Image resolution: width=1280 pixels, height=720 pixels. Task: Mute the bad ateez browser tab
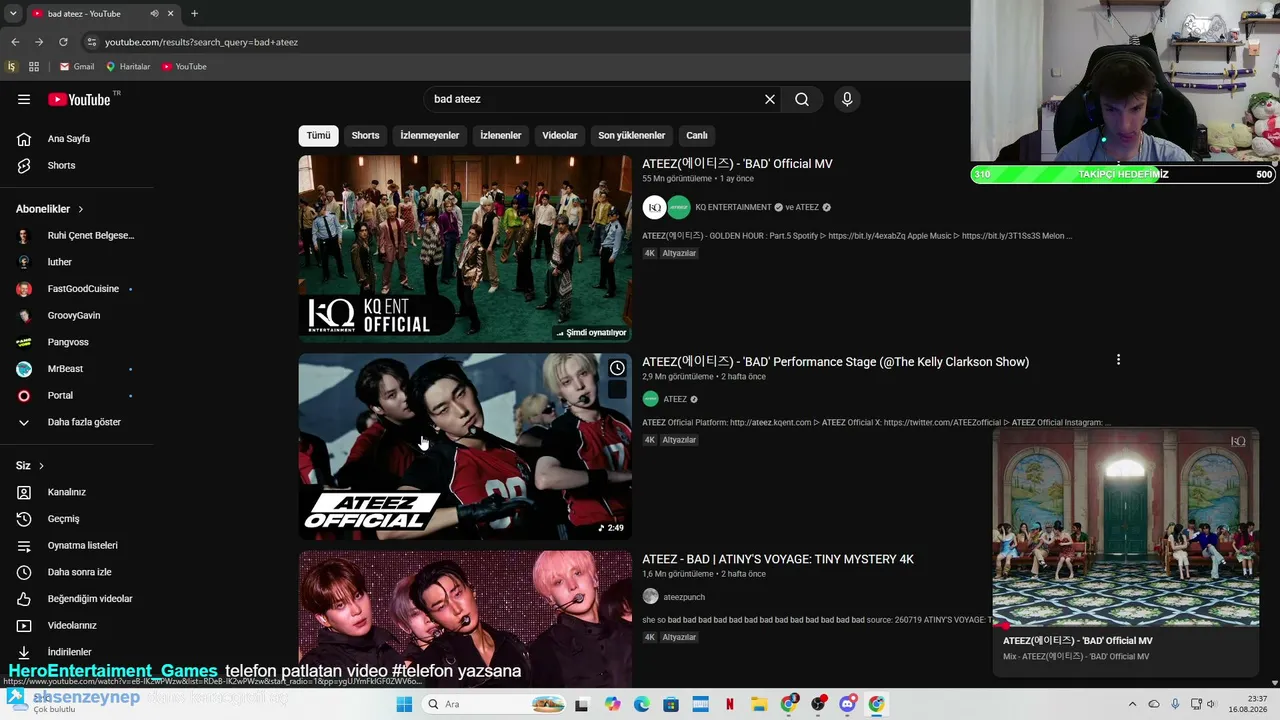pos(154,14)
